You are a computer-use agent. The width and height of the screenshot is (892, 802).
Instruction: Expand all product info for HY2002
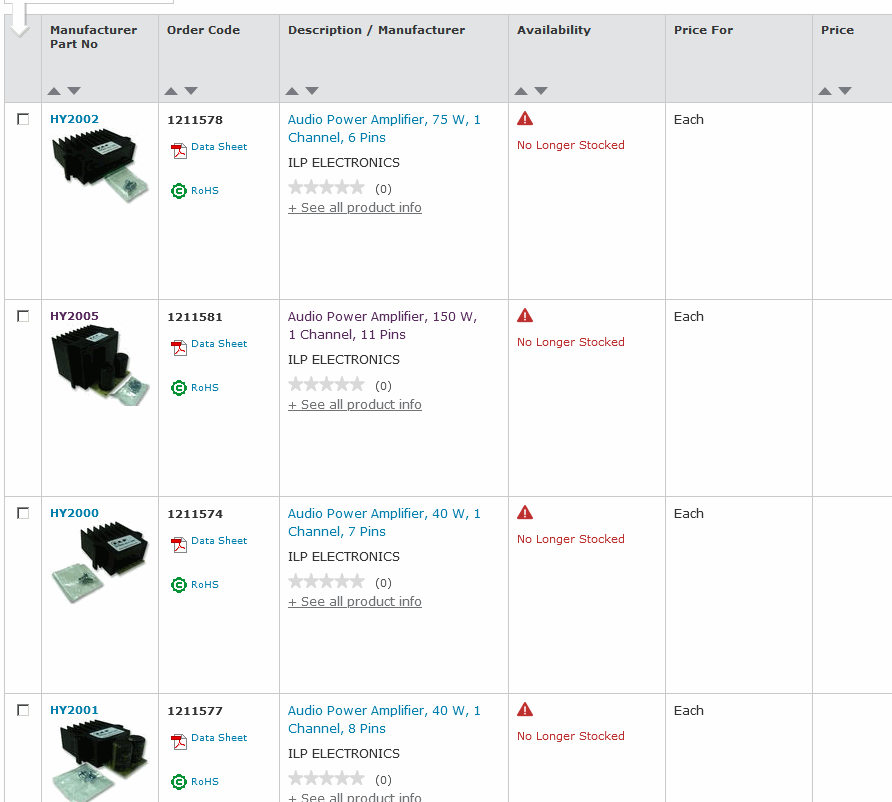point(354,208)
